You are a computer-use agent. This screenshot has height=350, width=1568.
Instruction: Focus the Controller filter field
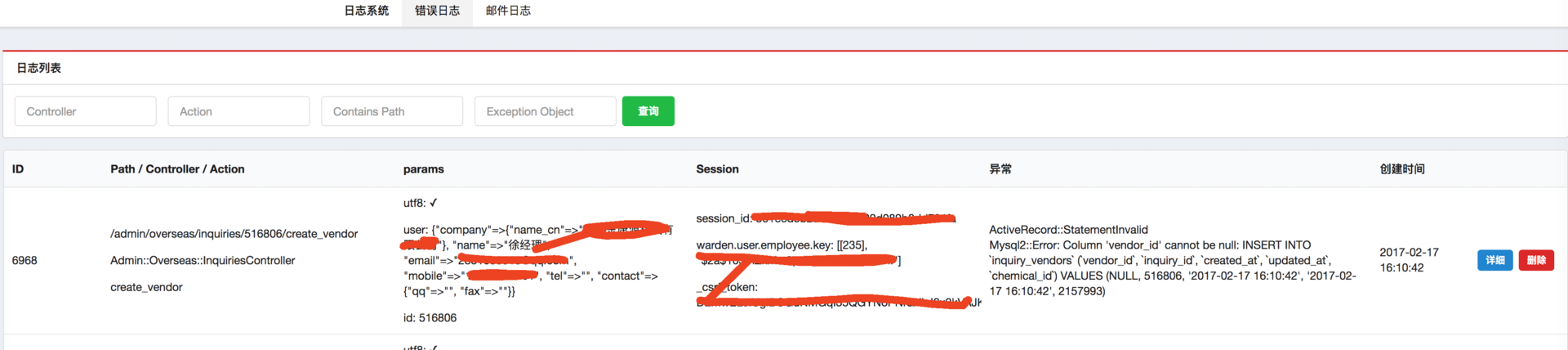pos(86,111)
